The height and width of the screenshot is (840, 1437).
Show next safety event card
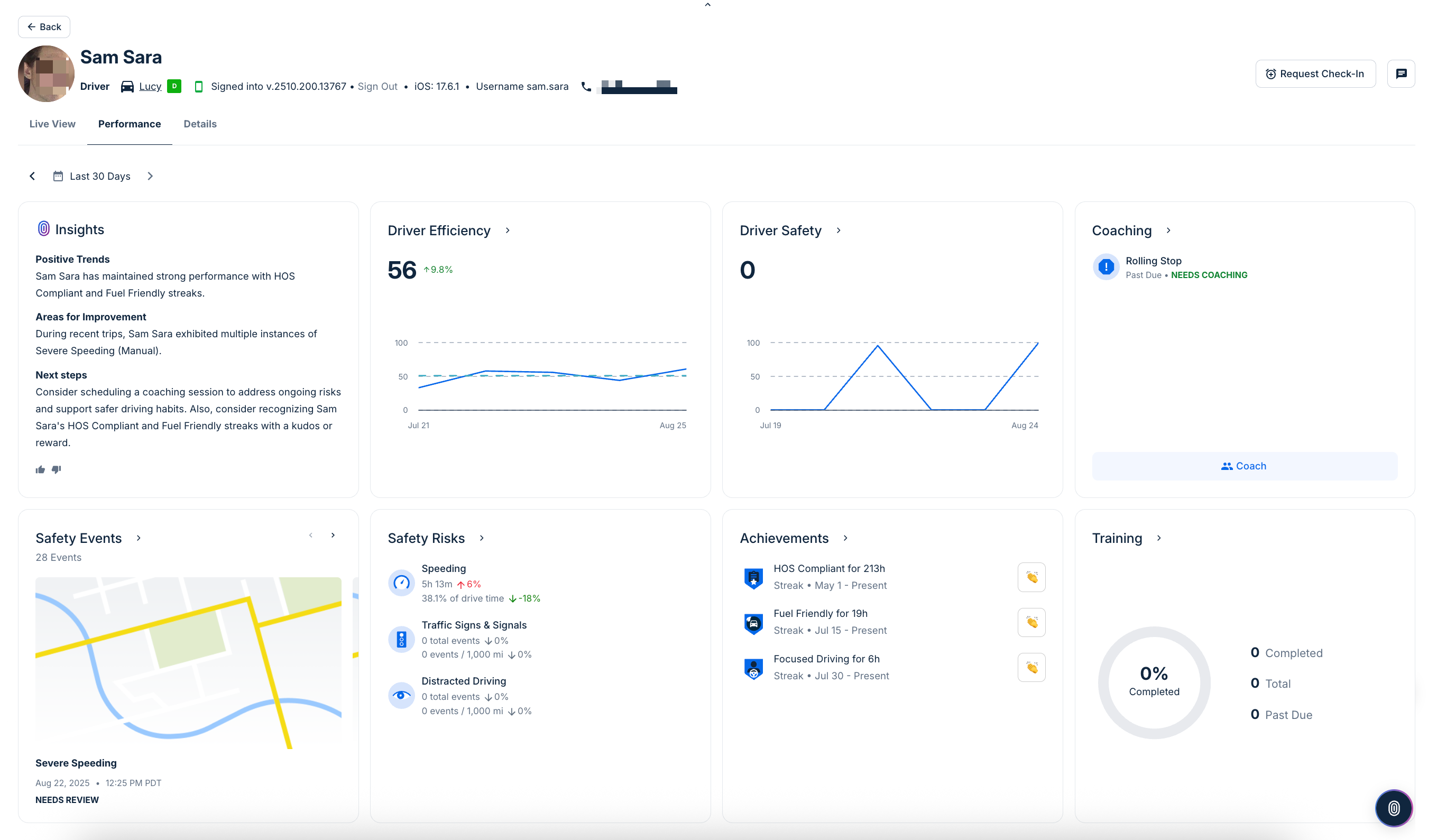point(333,535)
